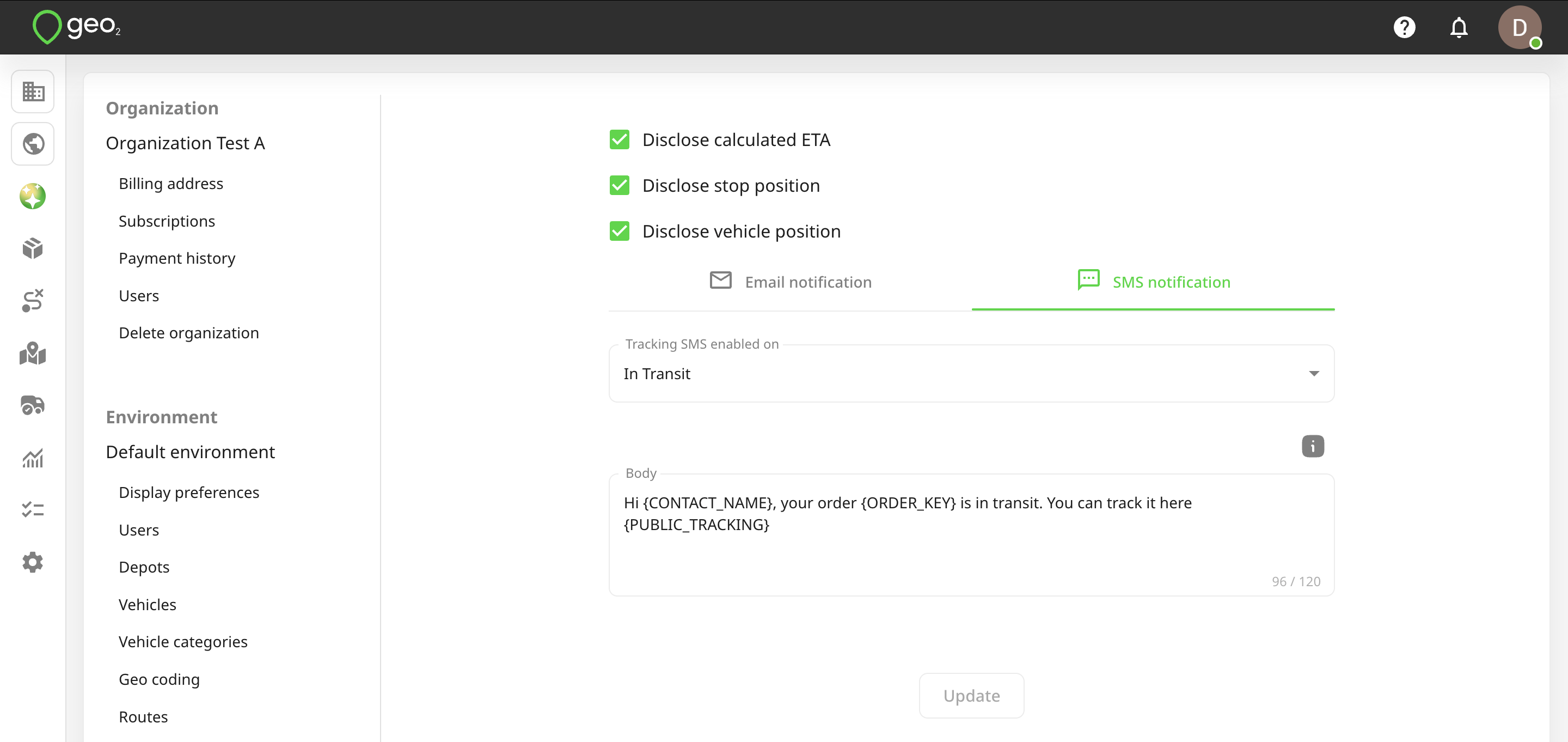
Task: Uncheck Disclose calculated ETA checkbox
Action: tap(619, 139)
